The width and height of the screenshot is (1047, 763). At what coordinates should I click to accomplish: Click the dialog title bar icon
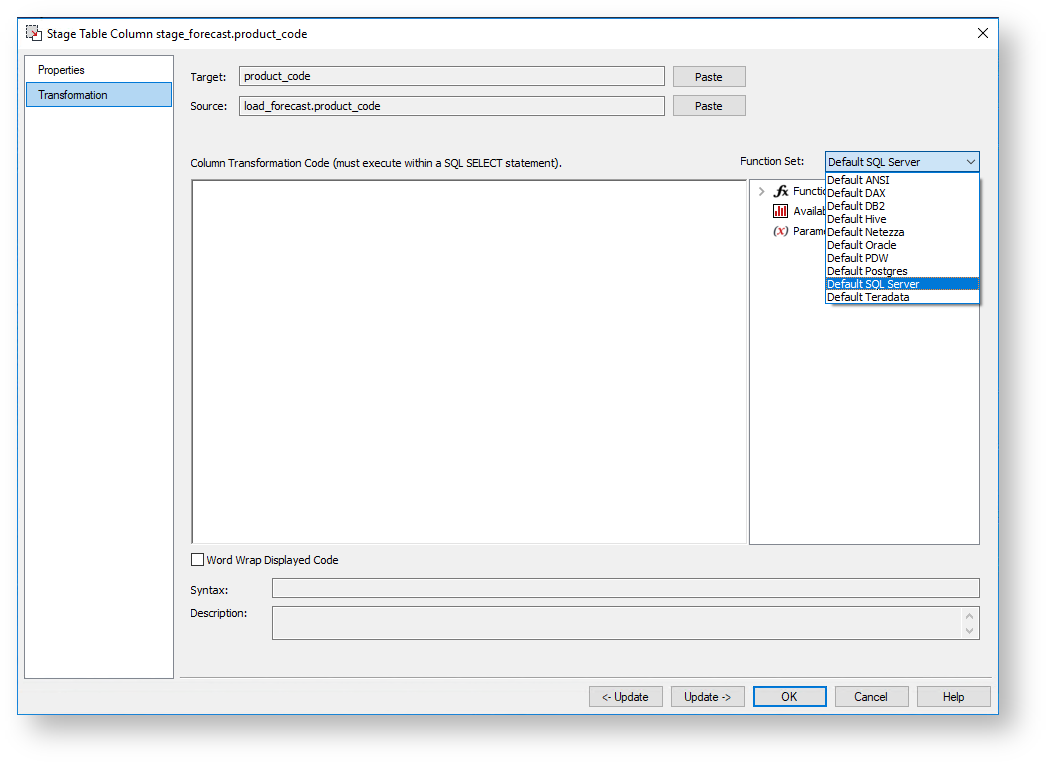[x=33, y=33]
